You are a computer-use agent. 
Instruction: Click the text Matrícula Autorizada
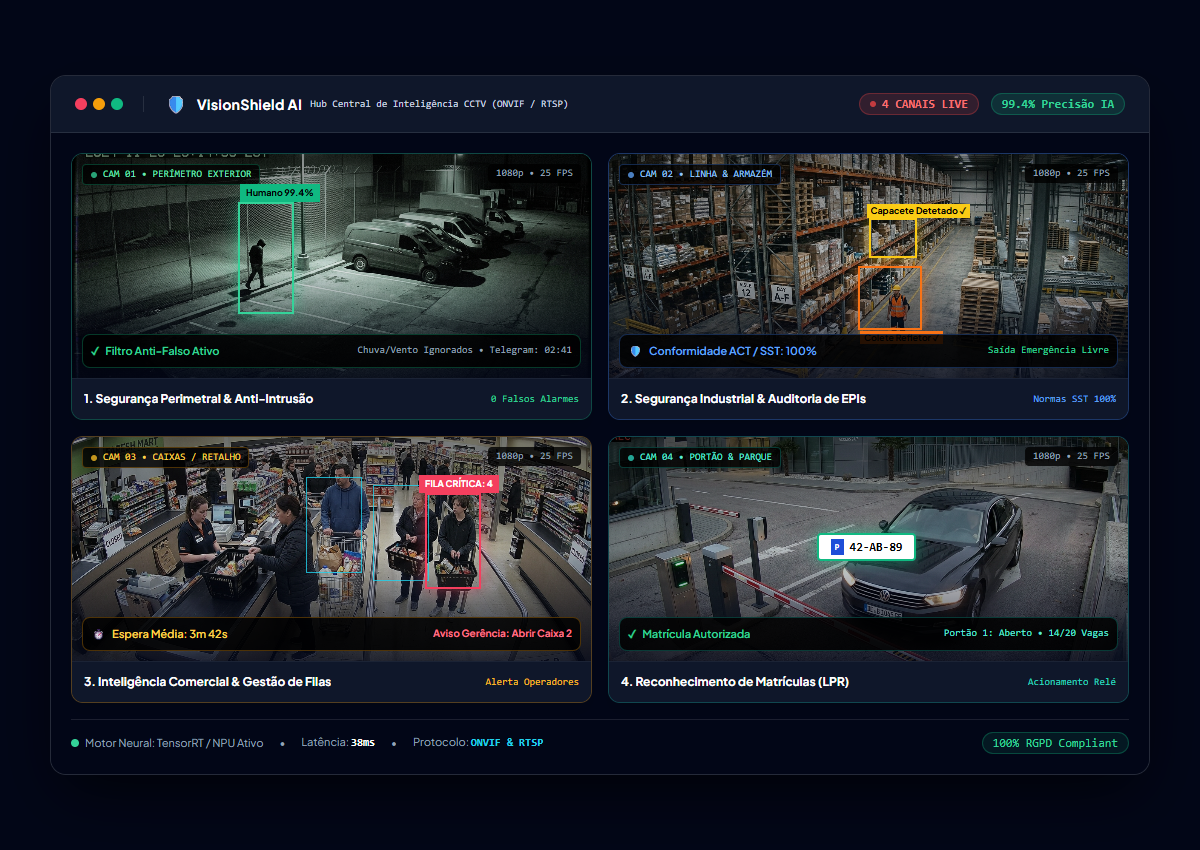pos(696,634)
